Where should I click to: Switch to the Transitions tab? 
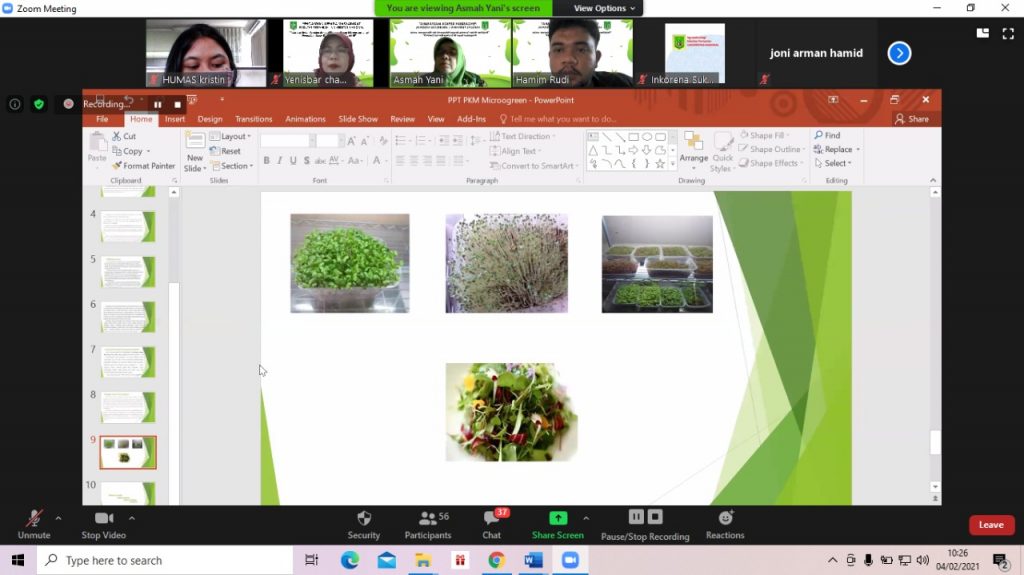253,119
